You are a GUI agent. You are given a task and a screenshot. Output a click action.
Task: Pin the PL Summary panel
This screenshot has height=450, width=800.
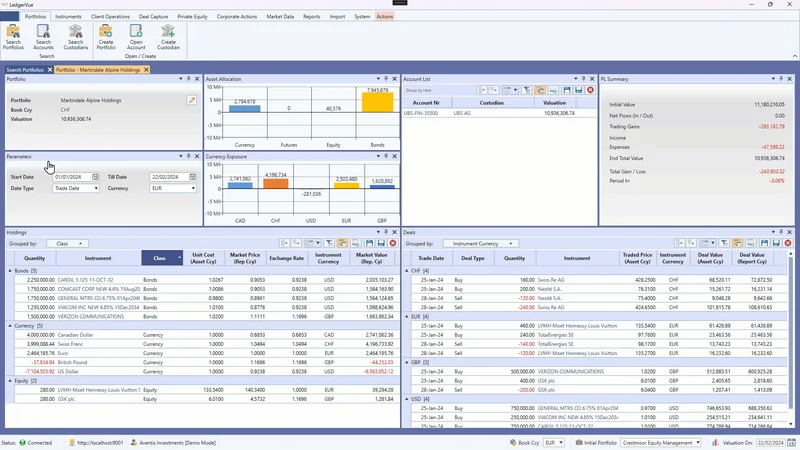point(781,79)
